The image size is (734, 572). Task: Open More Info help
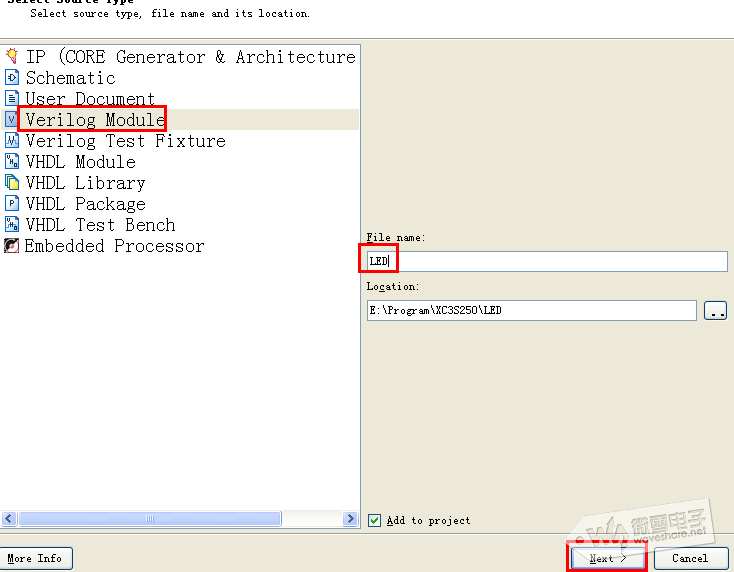[35, 558]
